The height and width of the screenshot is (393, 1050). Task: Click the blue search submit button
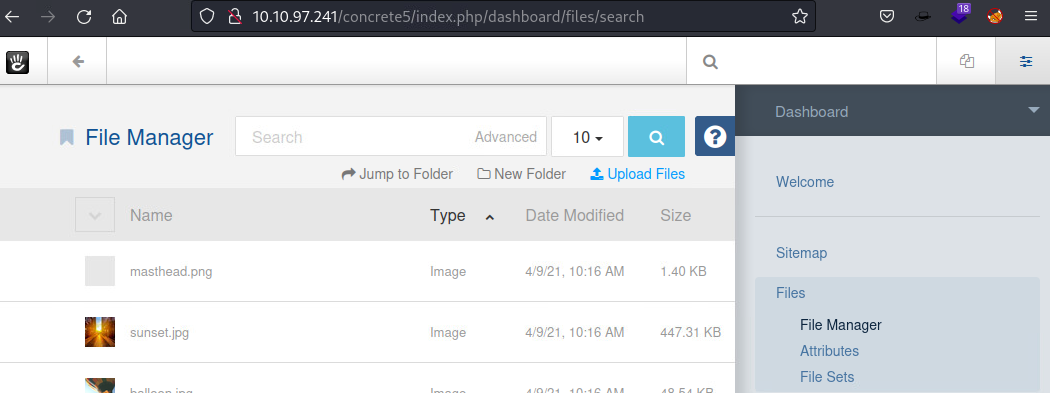(656, 137)
